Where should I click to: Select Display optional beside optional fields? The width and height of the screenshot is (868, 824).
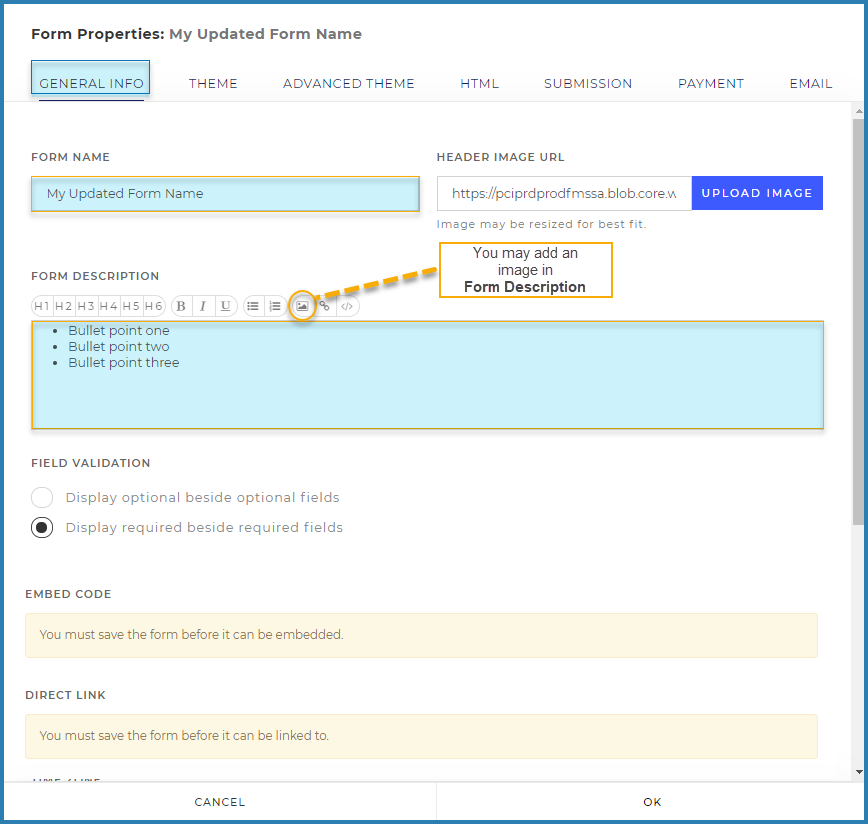click(x=42, y=497)
